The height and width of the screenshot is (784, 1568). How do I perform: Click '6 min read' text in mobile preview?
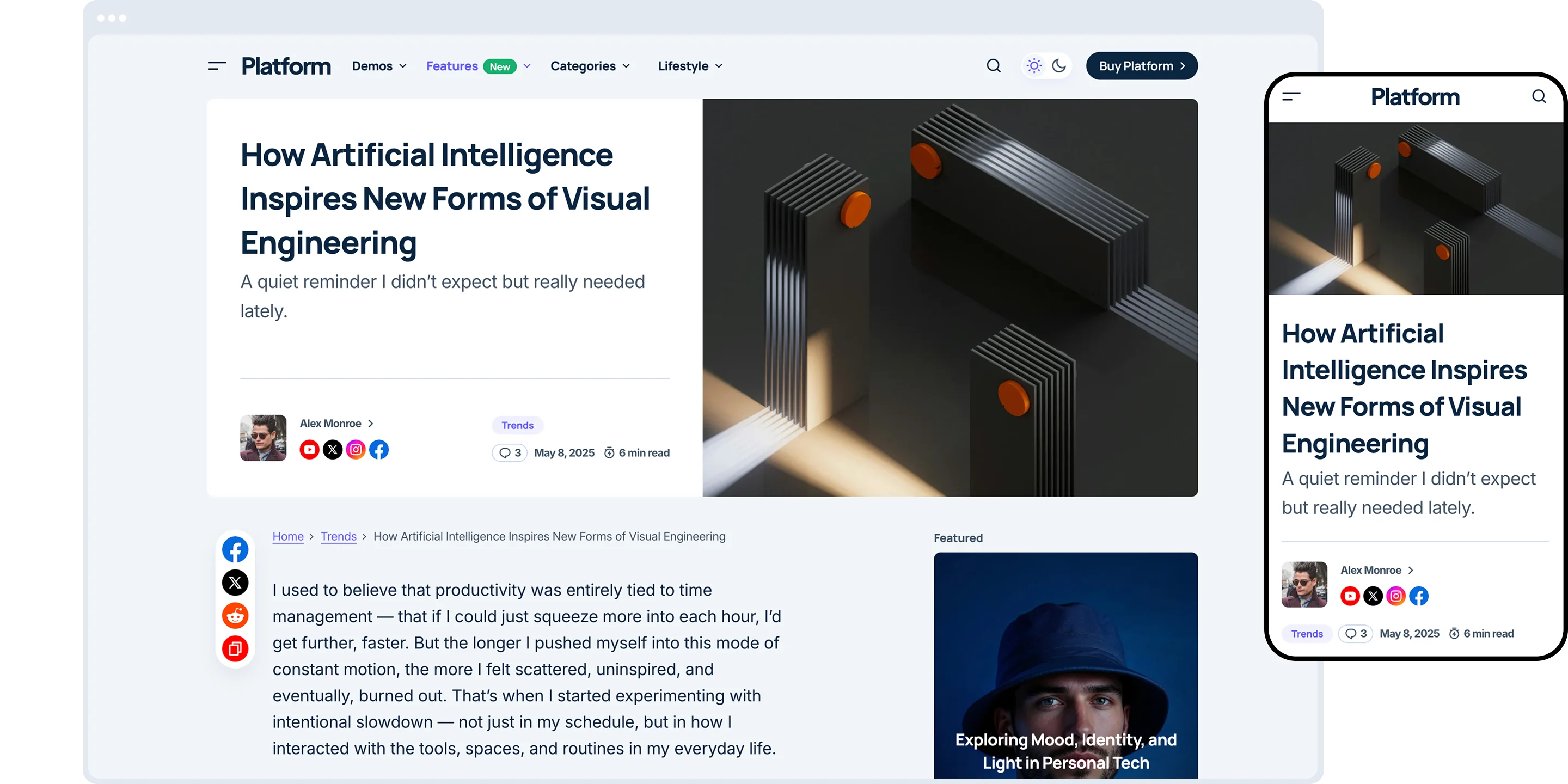(1489, 634)
